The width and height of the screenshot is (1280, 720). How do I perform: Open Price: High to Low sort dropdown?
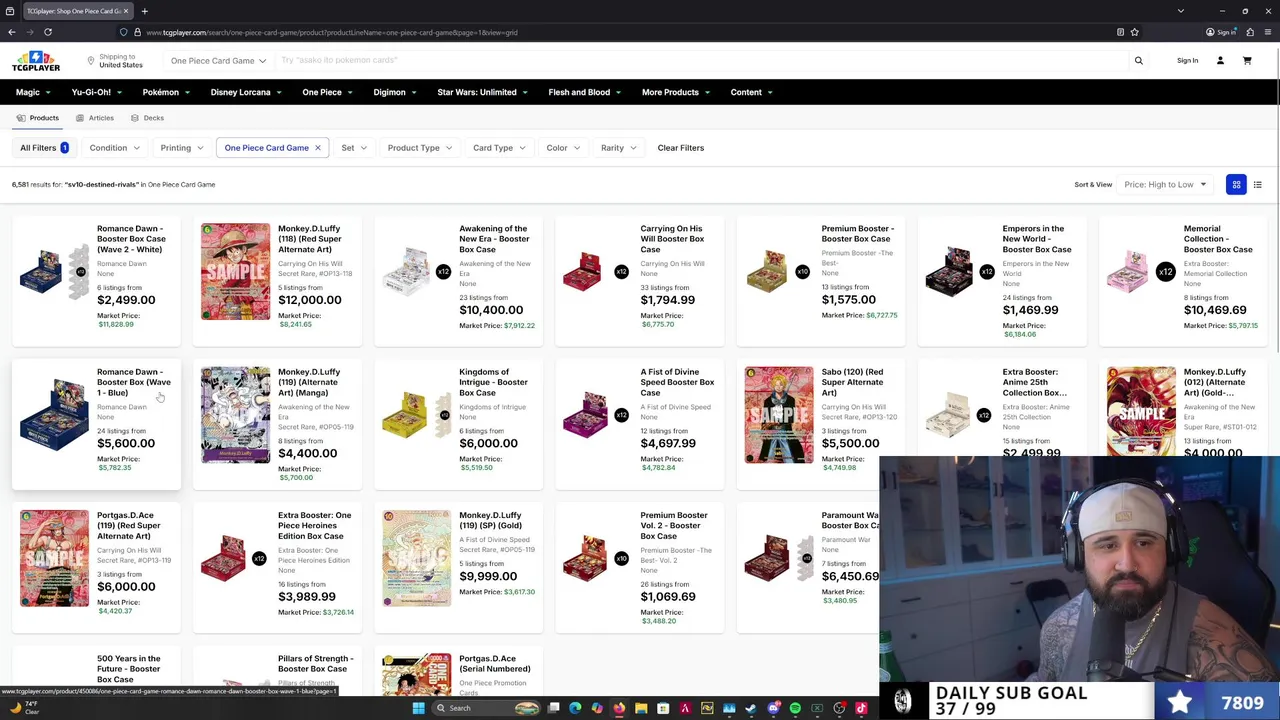[x=1166, y=184]
